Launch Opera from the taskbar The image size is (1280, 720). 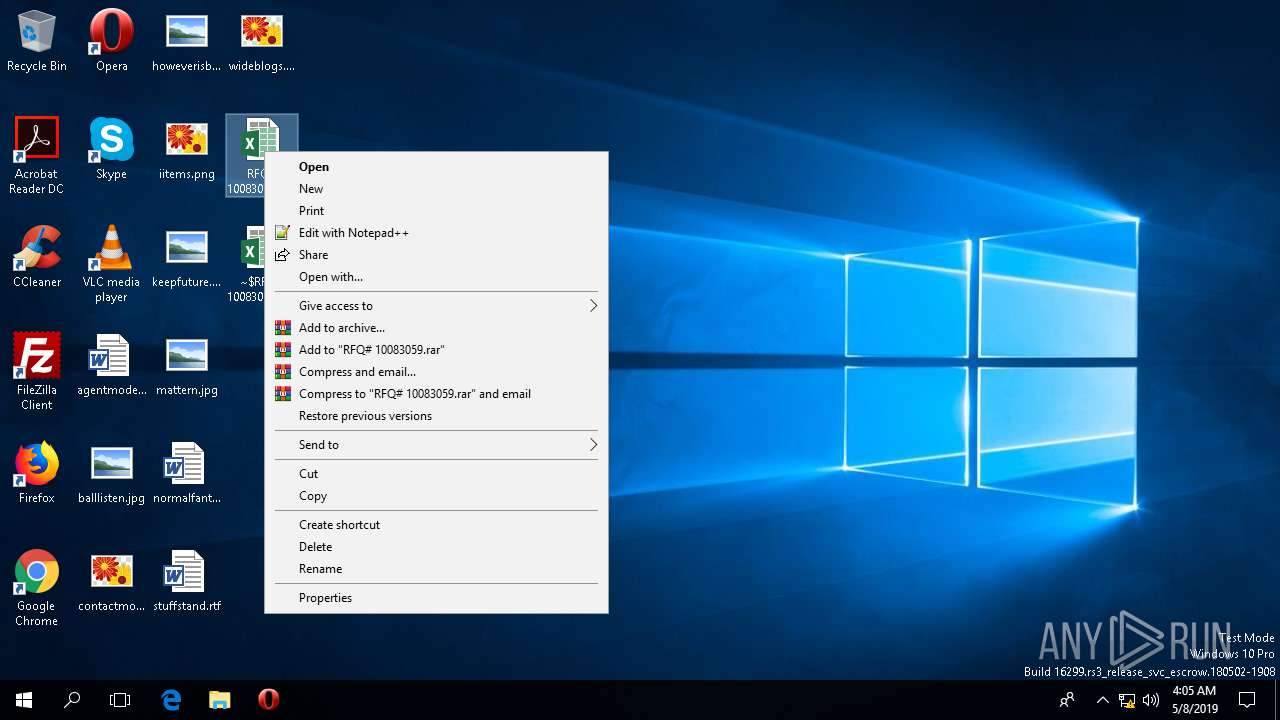[x=268, y=700]
